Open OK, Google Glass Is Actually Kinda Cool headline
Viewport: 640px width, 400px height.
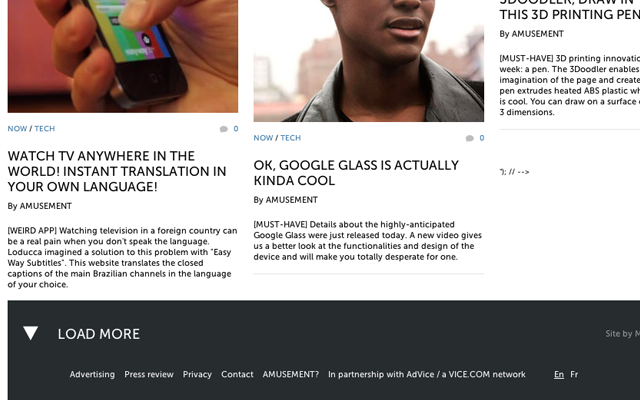click(x=356, y=173)
